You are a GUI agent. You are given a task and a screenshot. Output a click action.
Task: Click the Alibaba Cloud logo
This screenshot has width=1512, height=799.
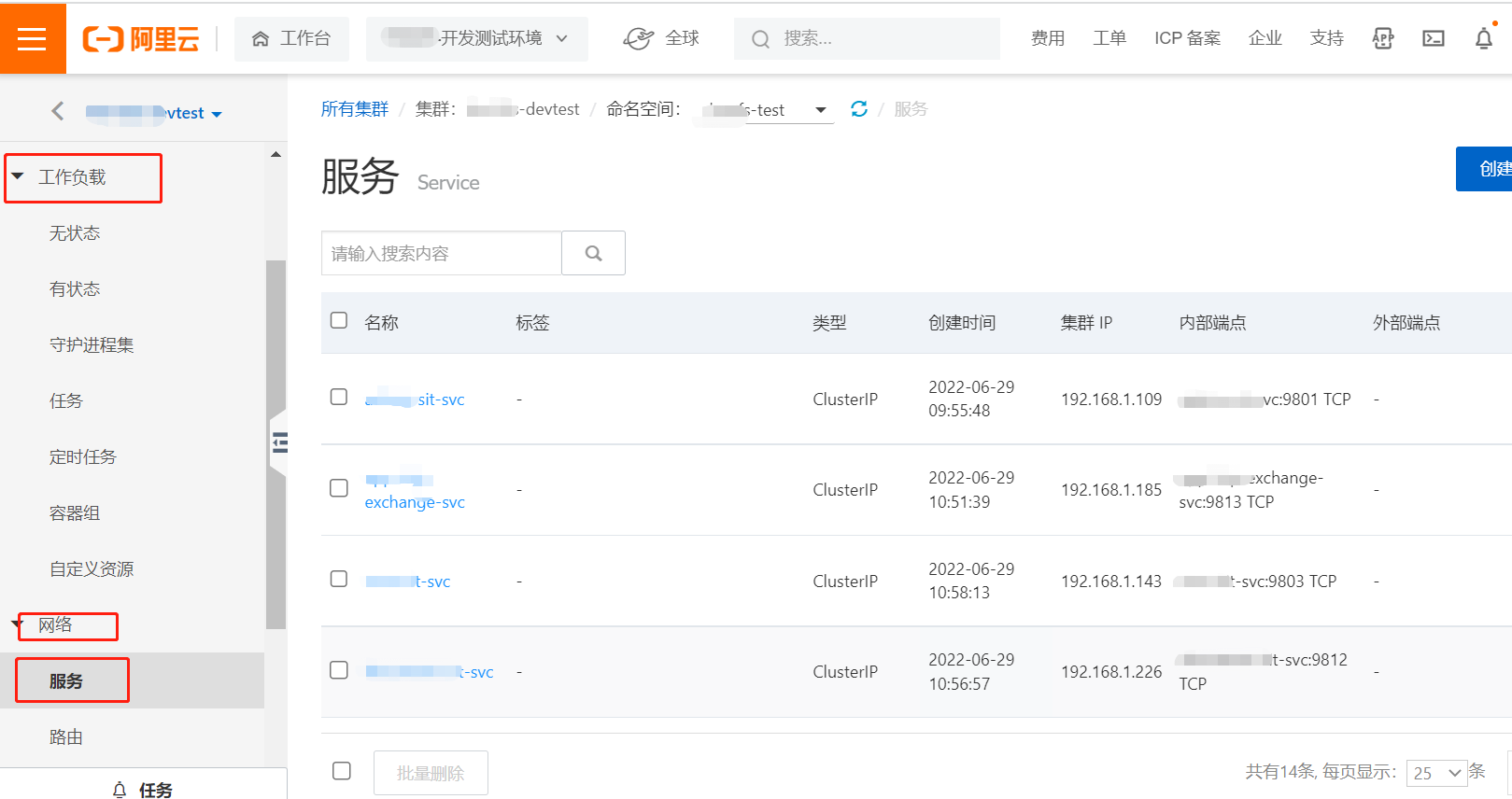[141, 38]
